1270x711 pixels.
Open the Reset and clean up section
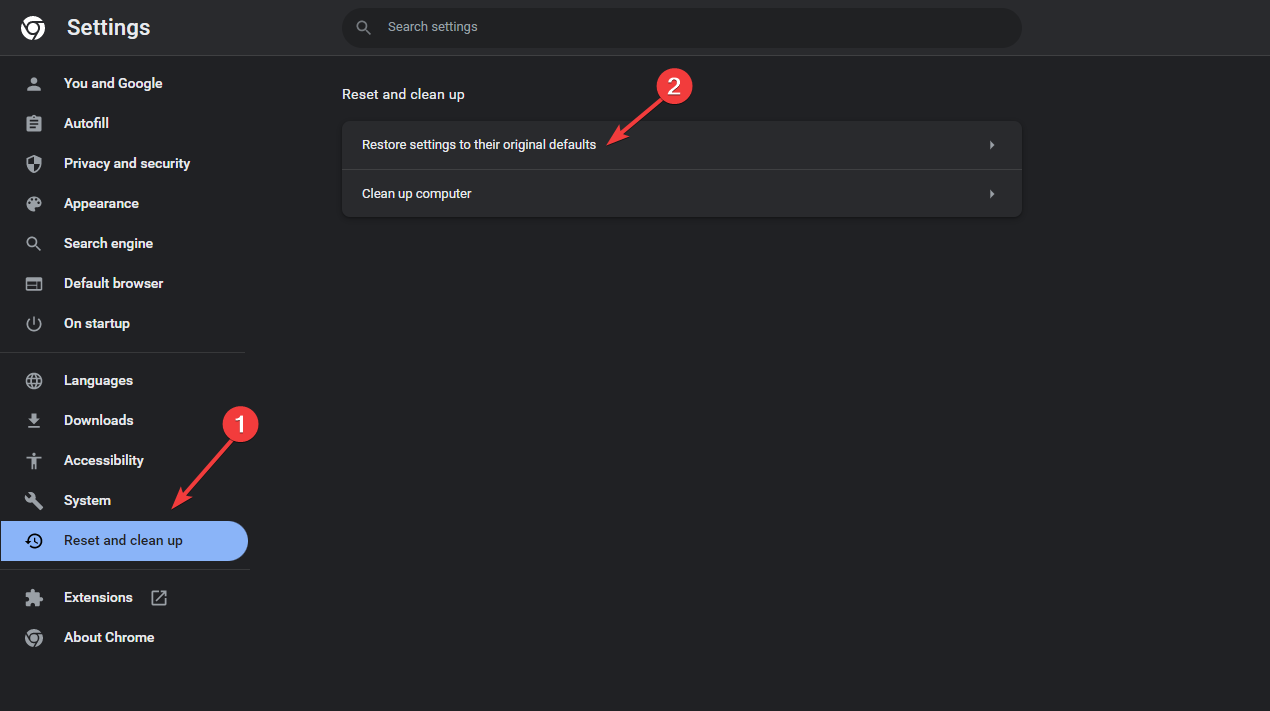tap(123, 540)
